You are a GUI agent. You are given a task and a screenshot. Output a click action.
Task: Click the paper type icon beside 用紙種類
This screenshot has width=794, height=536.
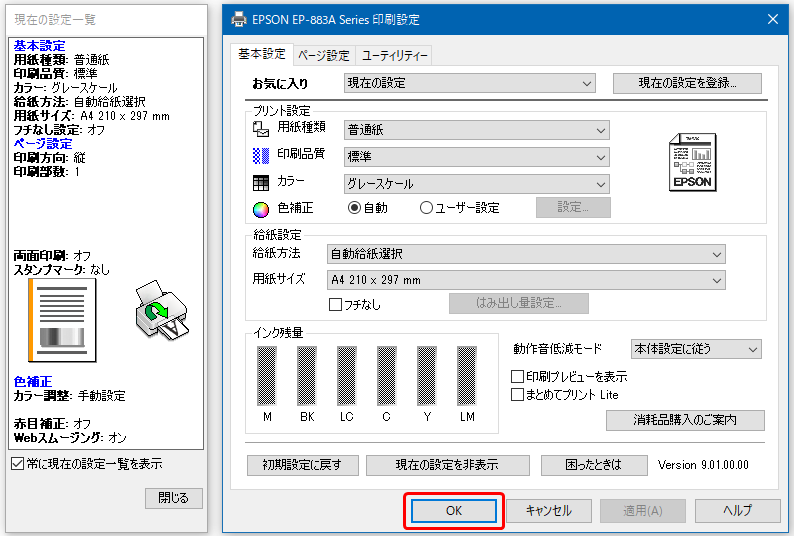pyautogui.click(x=261, y=129)
